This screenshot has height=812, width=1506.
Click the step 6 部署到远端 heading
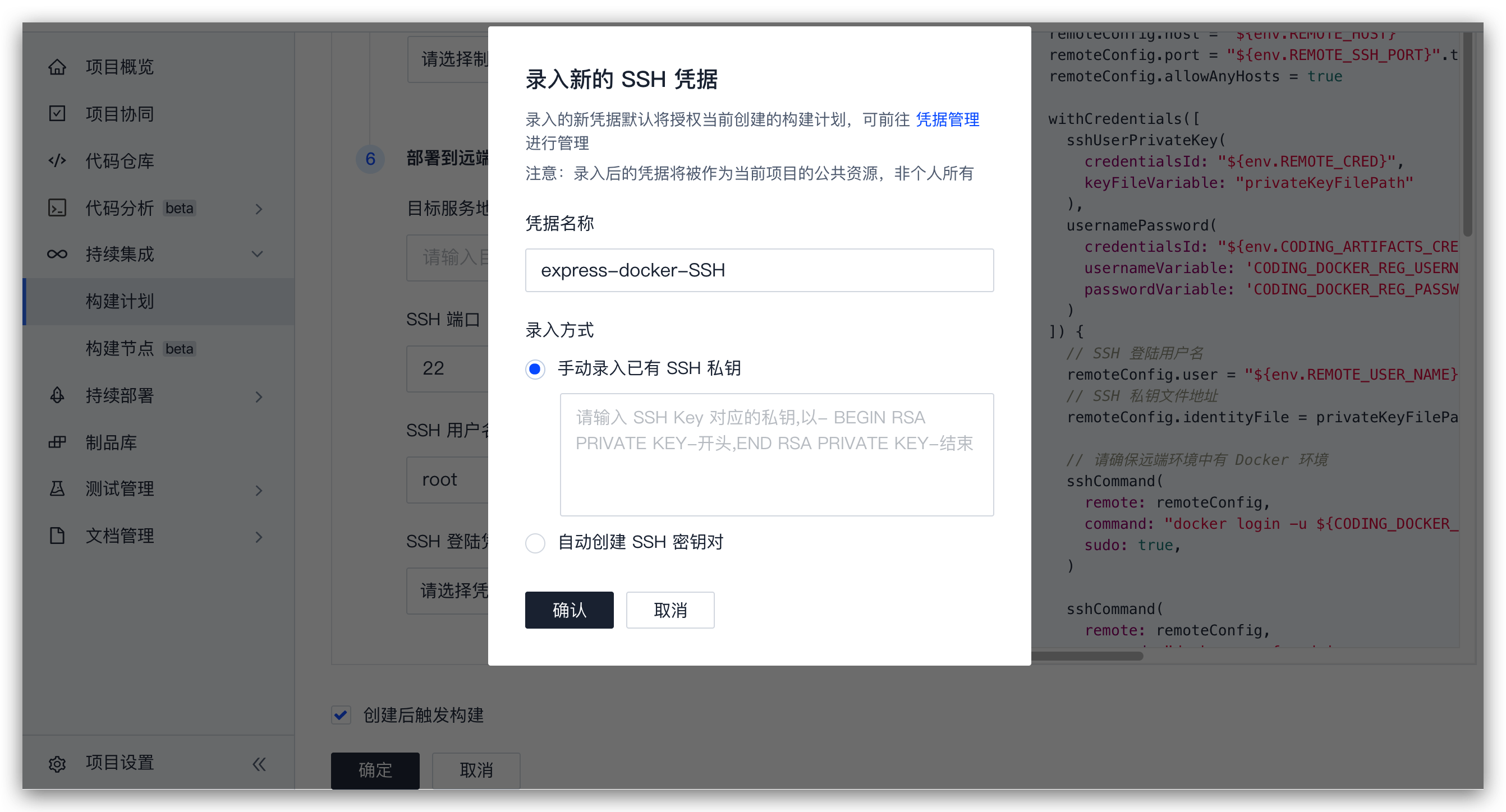(447, 158)
